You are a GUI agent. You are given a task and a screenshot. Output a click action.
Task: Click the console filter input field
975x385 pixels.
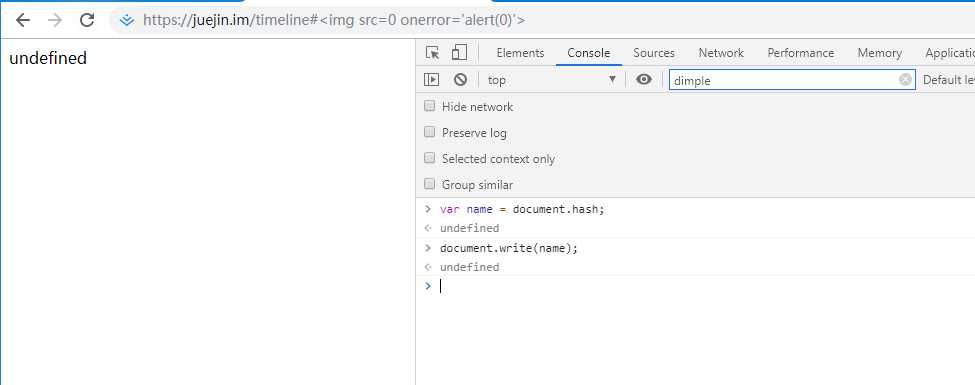785,80
